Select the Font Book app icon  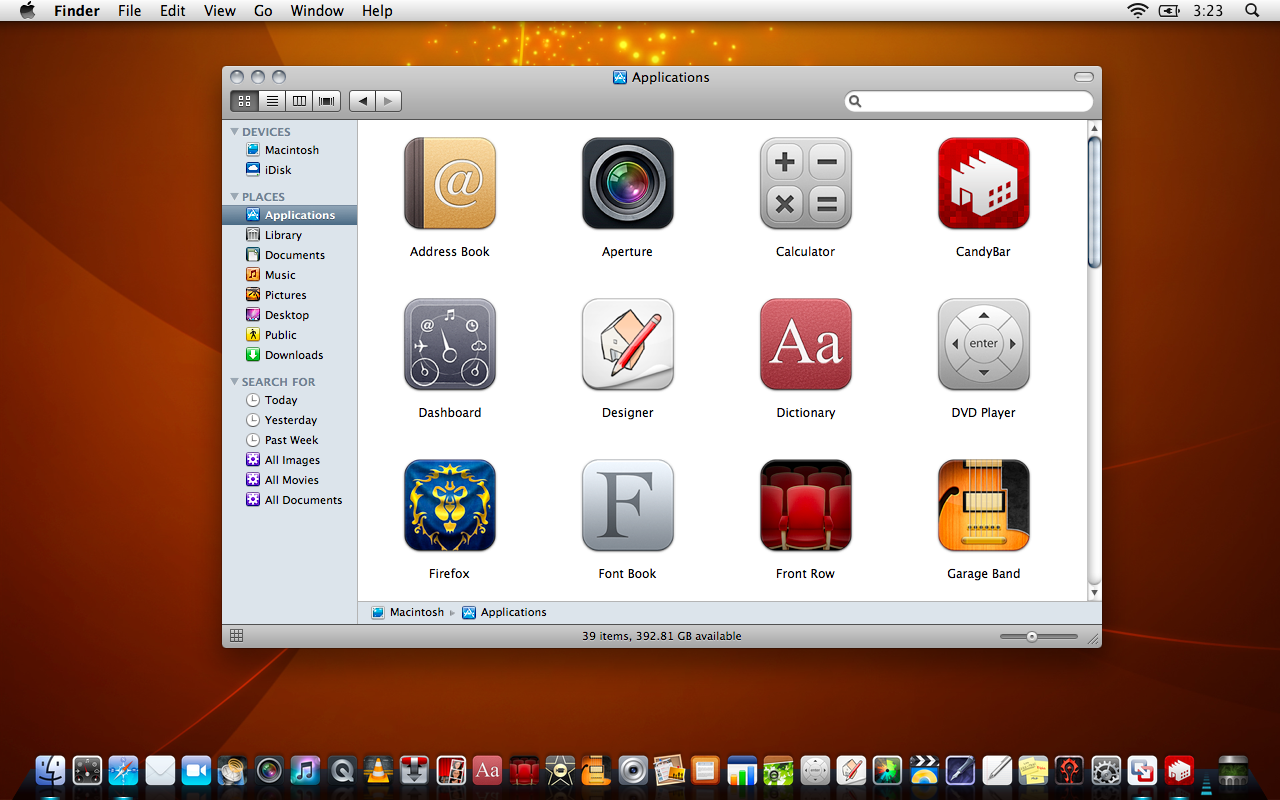[x=628, y=506]
